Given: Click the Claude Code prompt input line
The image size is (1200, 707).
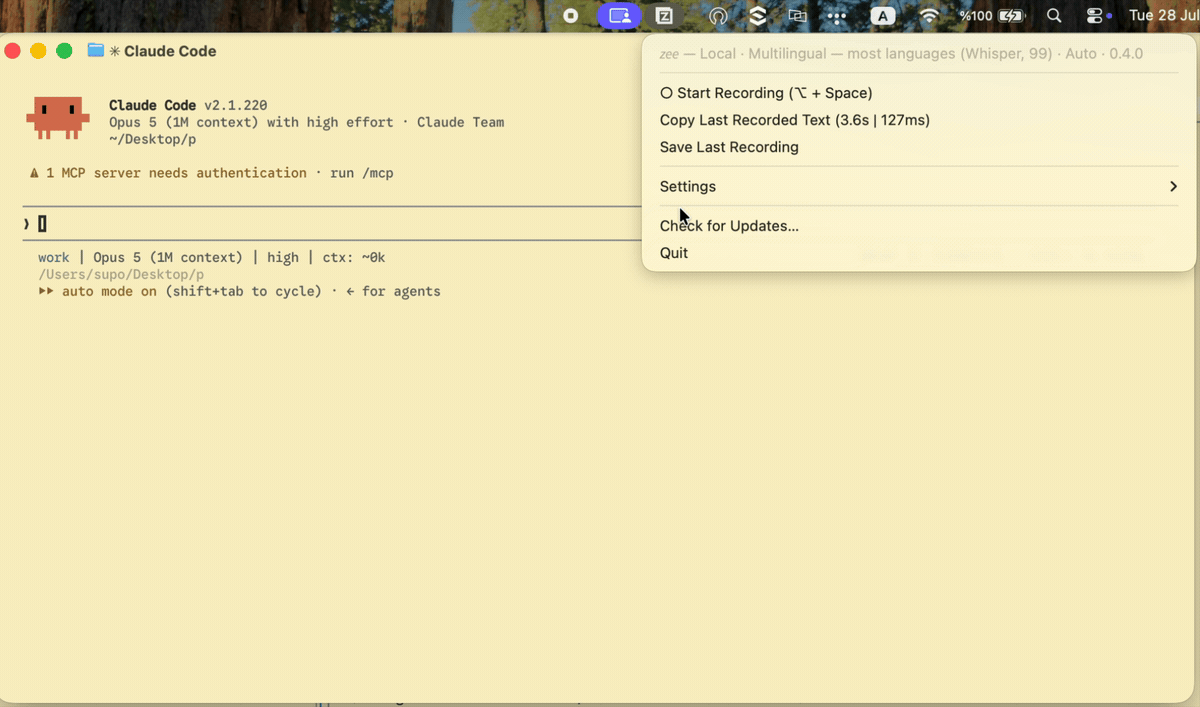Looking at the screenshot, I should [x=330, y=224].
